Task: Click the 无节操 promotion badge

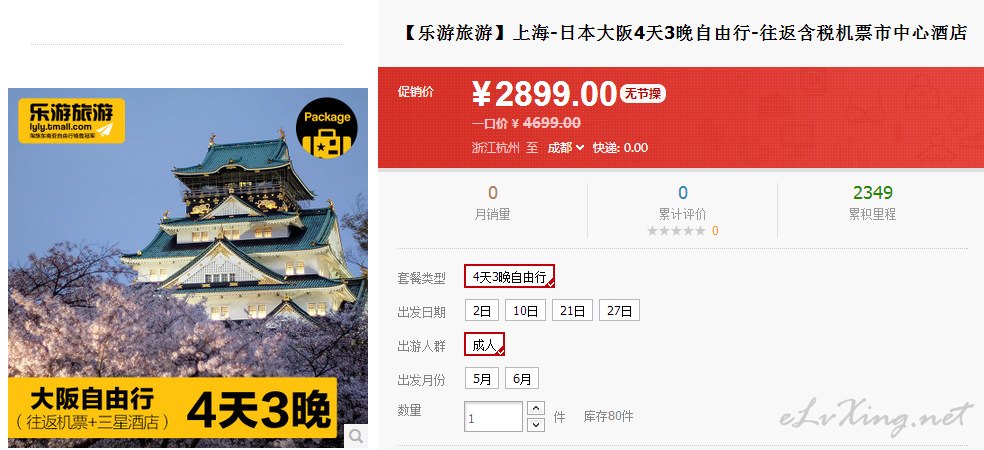Action: [643, 94]
